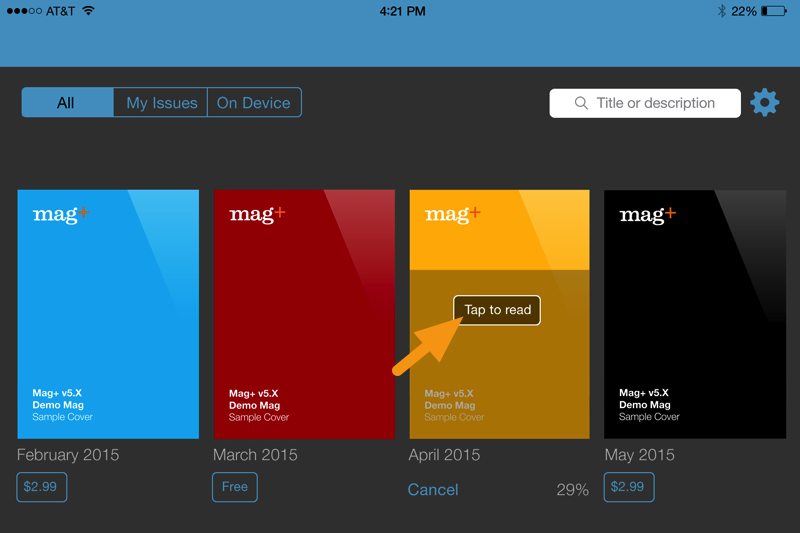
Task: Select the All tab
Action: pos(67,103)
